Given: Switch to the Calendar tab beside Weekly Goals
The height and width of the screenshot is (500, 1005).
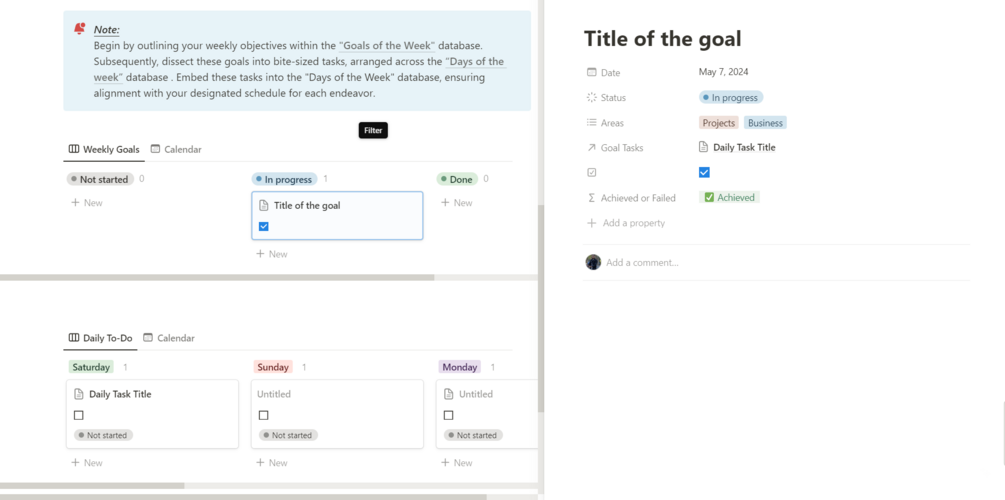Looking at the screenshot, I should (176, 149).
